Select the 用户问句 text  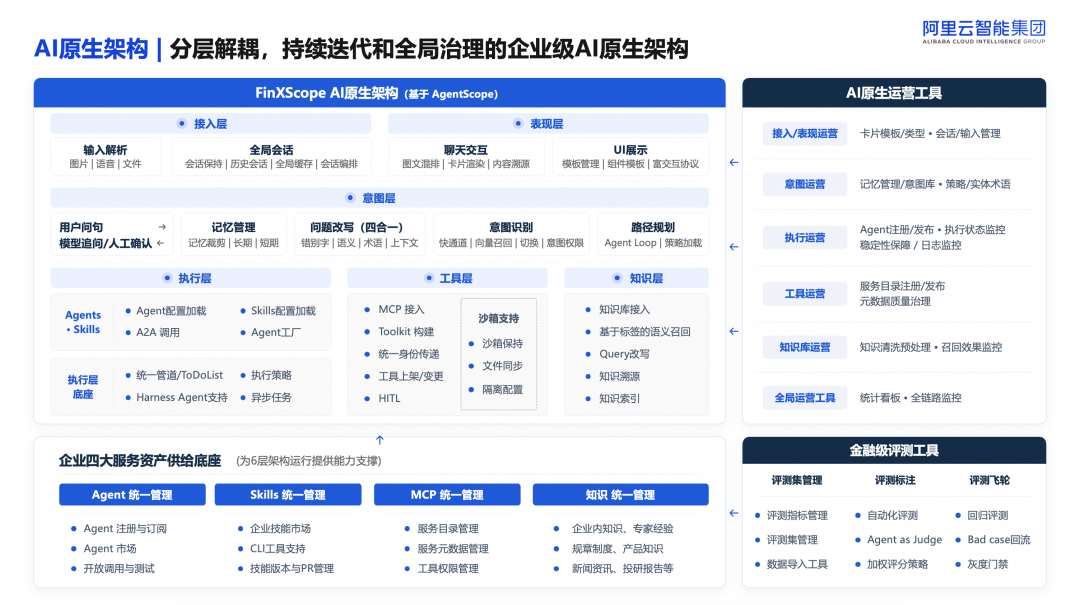(81, 227)
